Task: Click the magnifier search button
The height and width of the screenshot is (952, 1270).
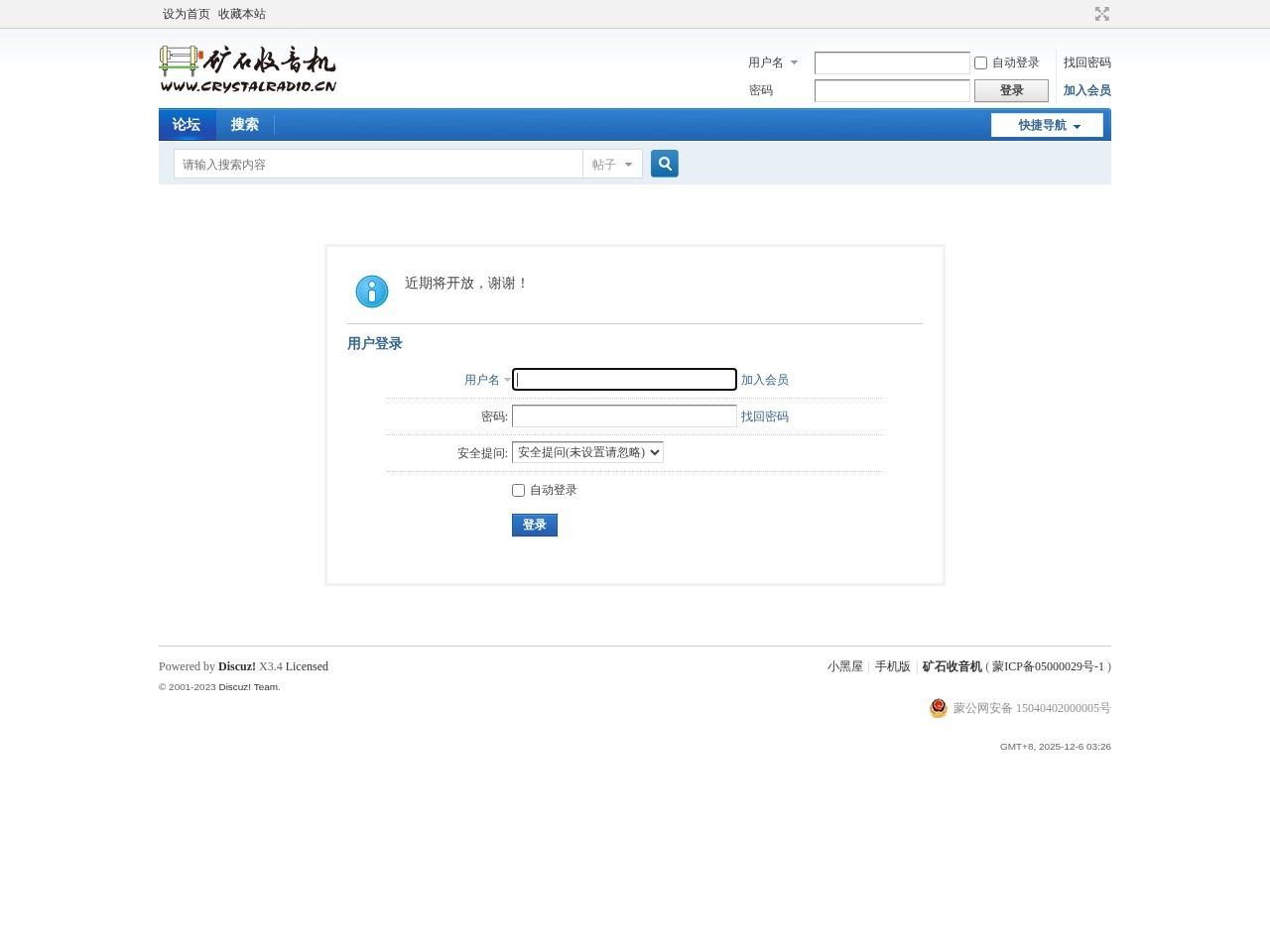Action: 664,164
